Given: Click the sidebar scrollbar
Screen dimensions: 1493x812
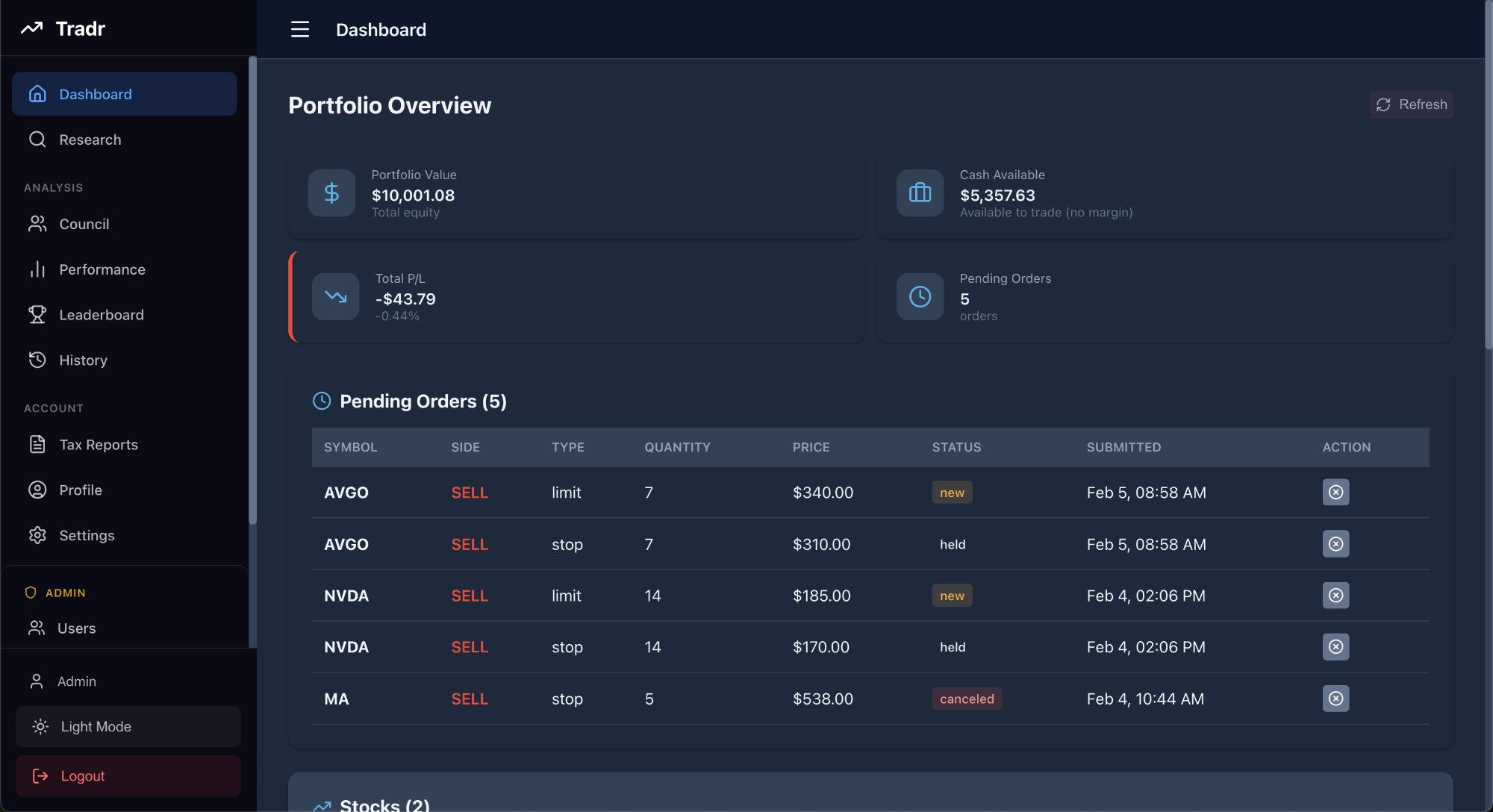Looking at the screenshot, I should pos(252,291).
